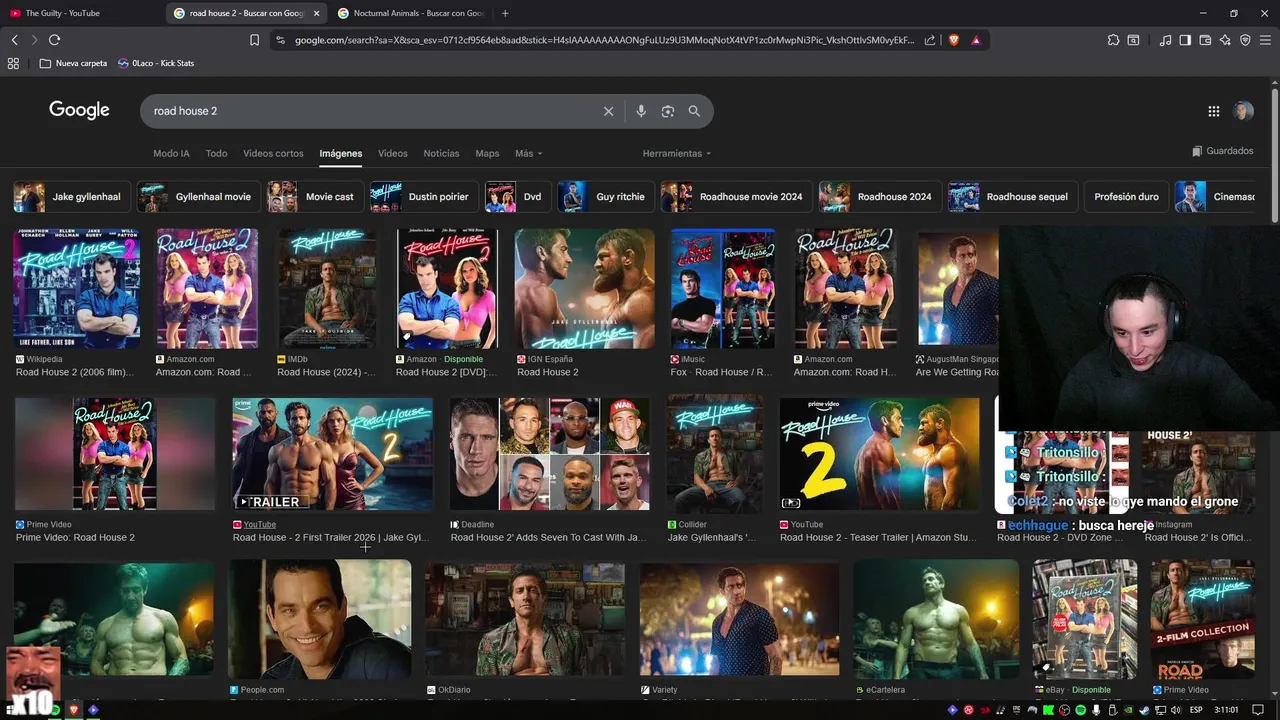Open the Wikipedia Road House 2 image result

click(x=76, y=288)
